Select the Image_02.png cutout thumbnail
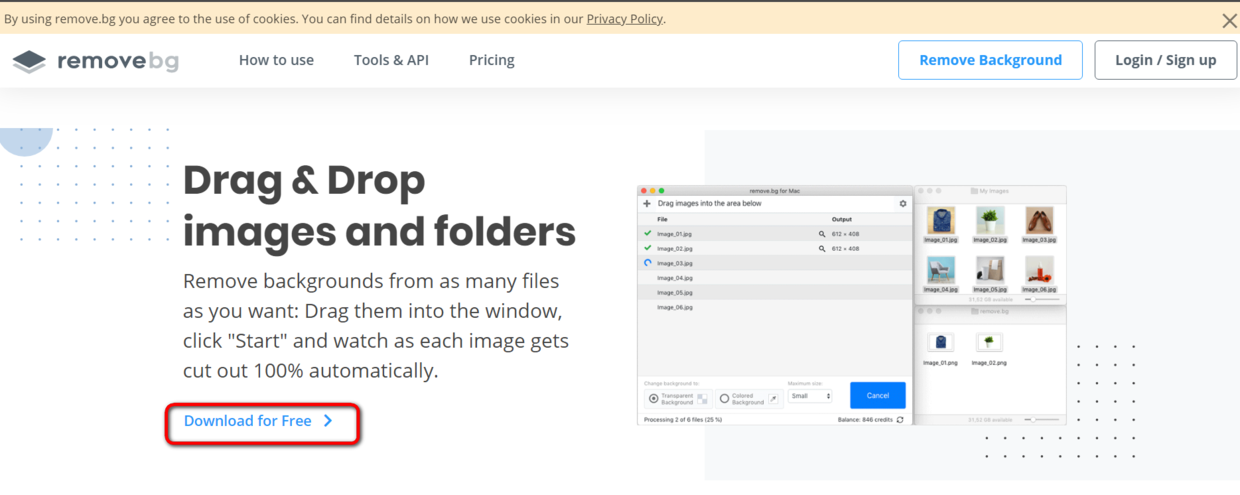The image size is (1240, 495). click(989, 342)
